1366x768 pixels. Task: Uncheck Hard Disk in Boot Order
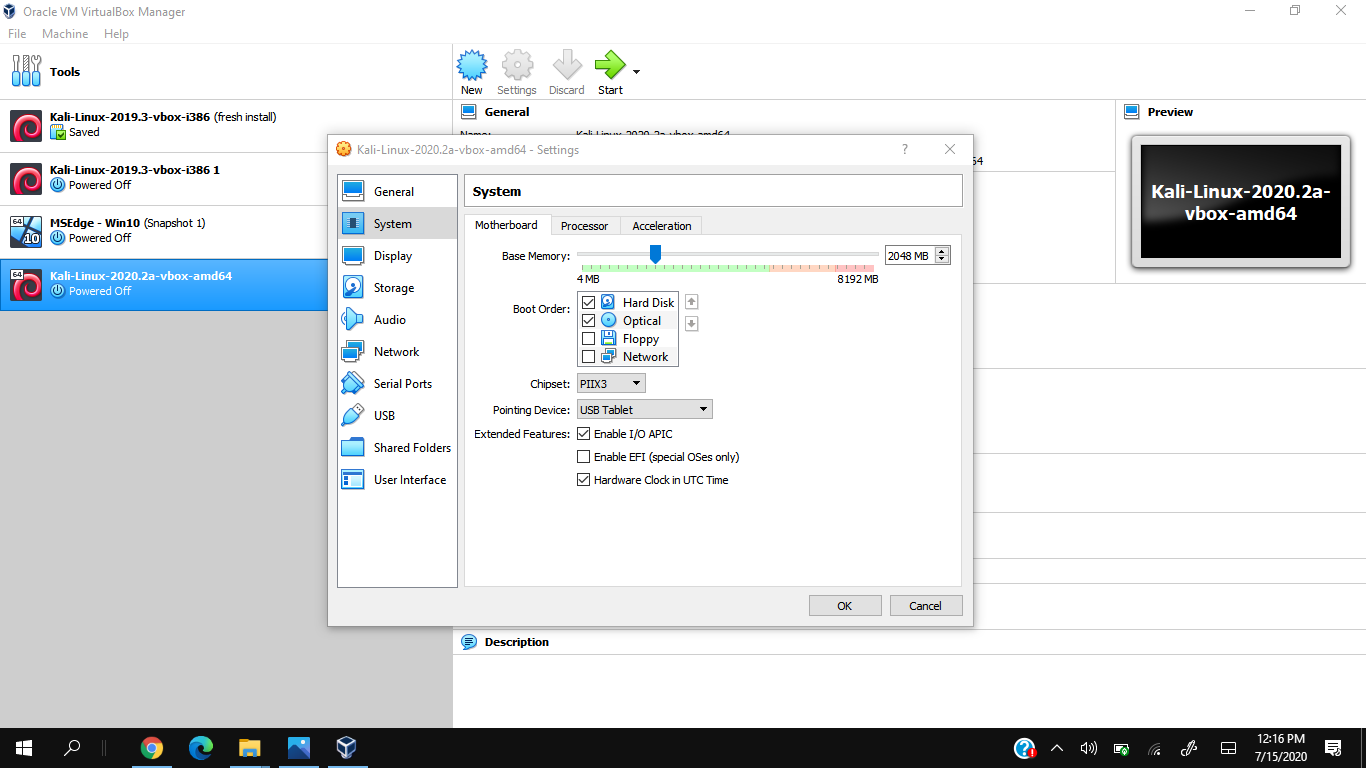click(x=588, y=303)
